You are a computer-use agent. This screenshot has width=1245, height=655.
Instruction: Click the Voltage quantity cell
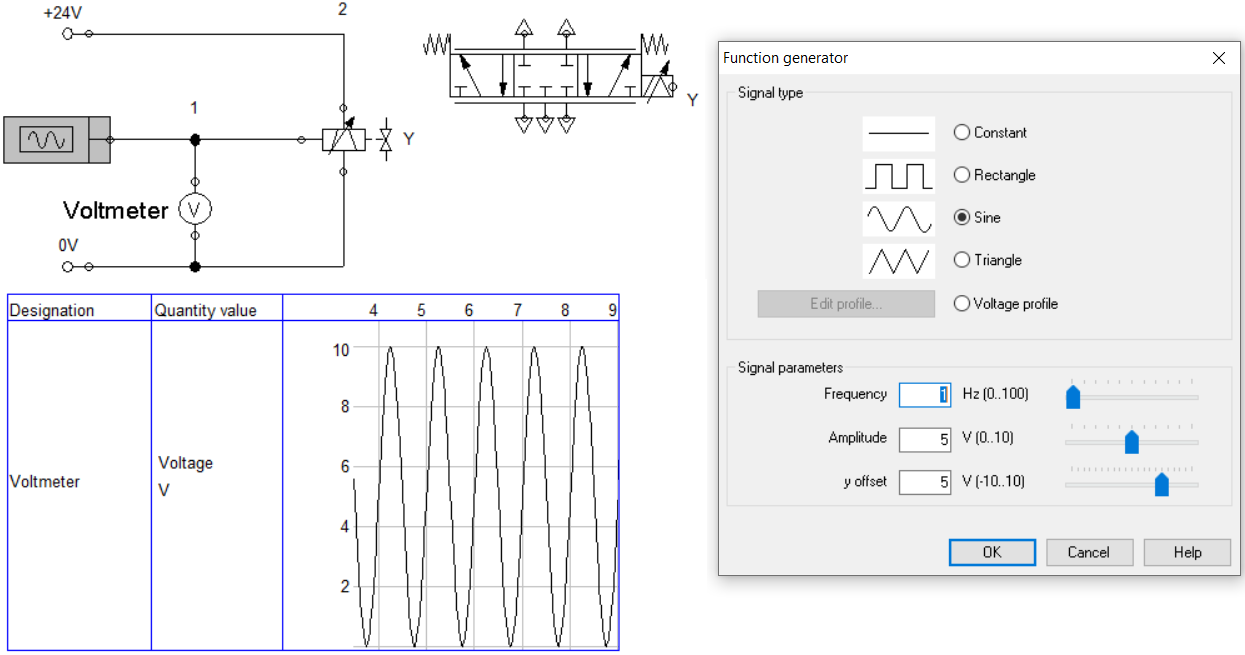click(x=217, y=485)
